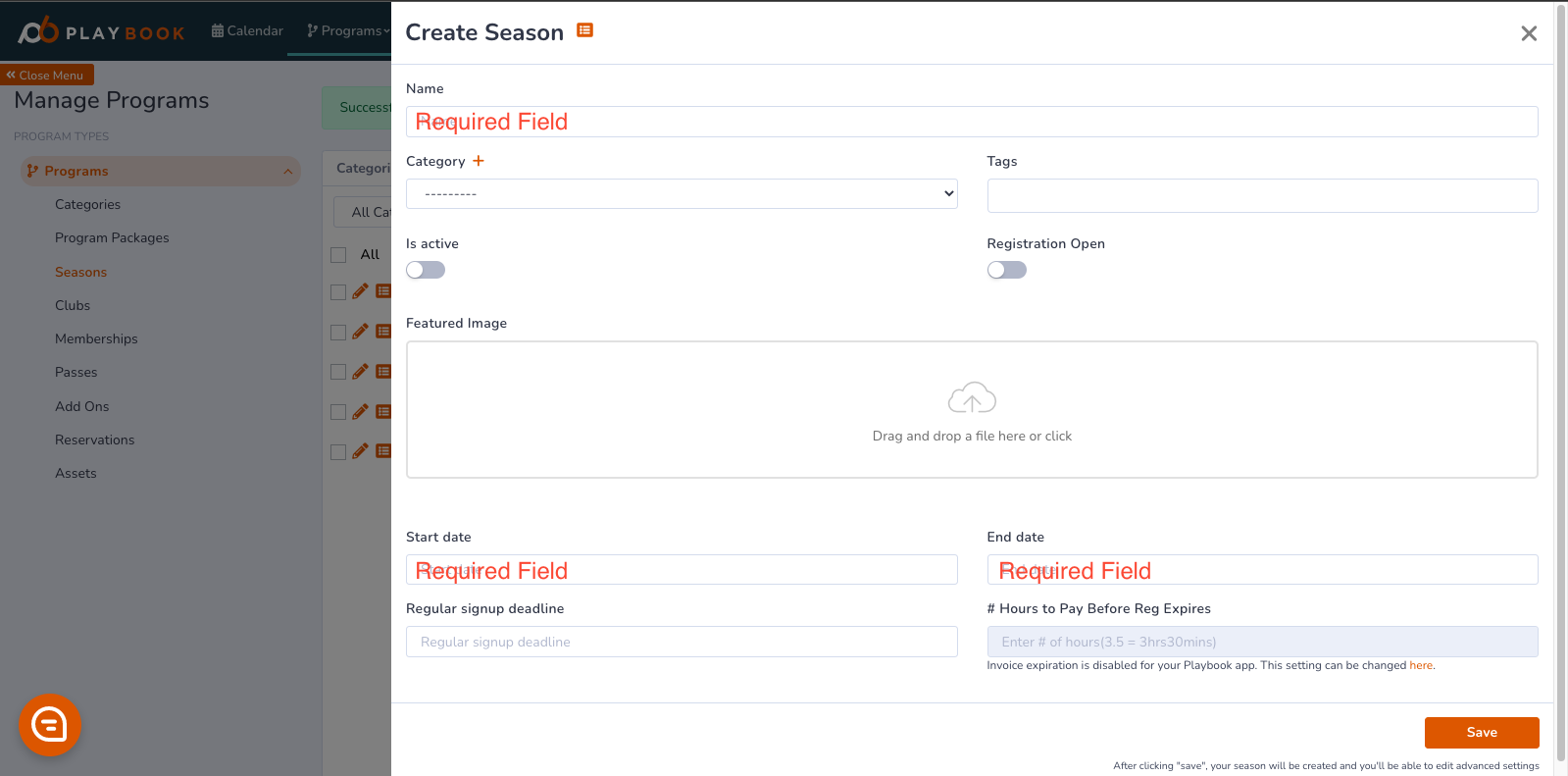Click the Playbook logo in the header
1568x776 pixels.
101,31
